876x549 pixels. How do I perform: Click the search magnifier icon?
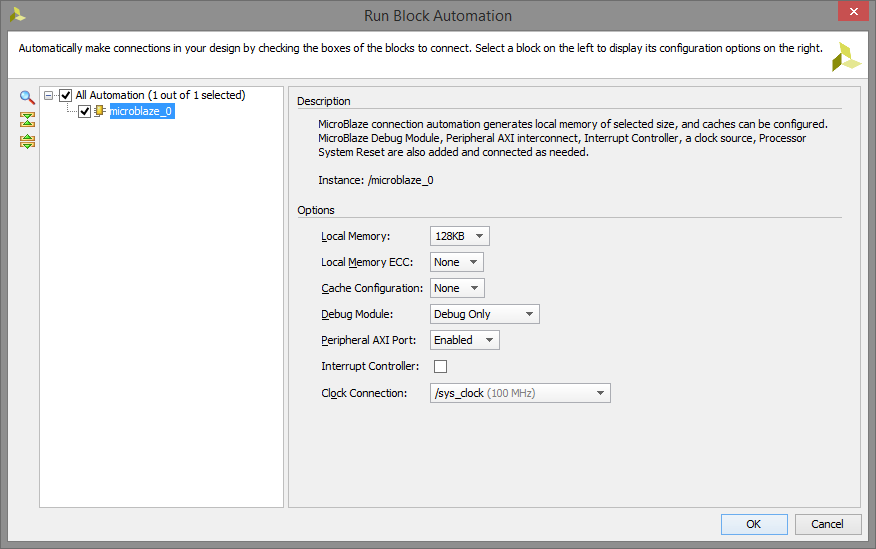27,97
